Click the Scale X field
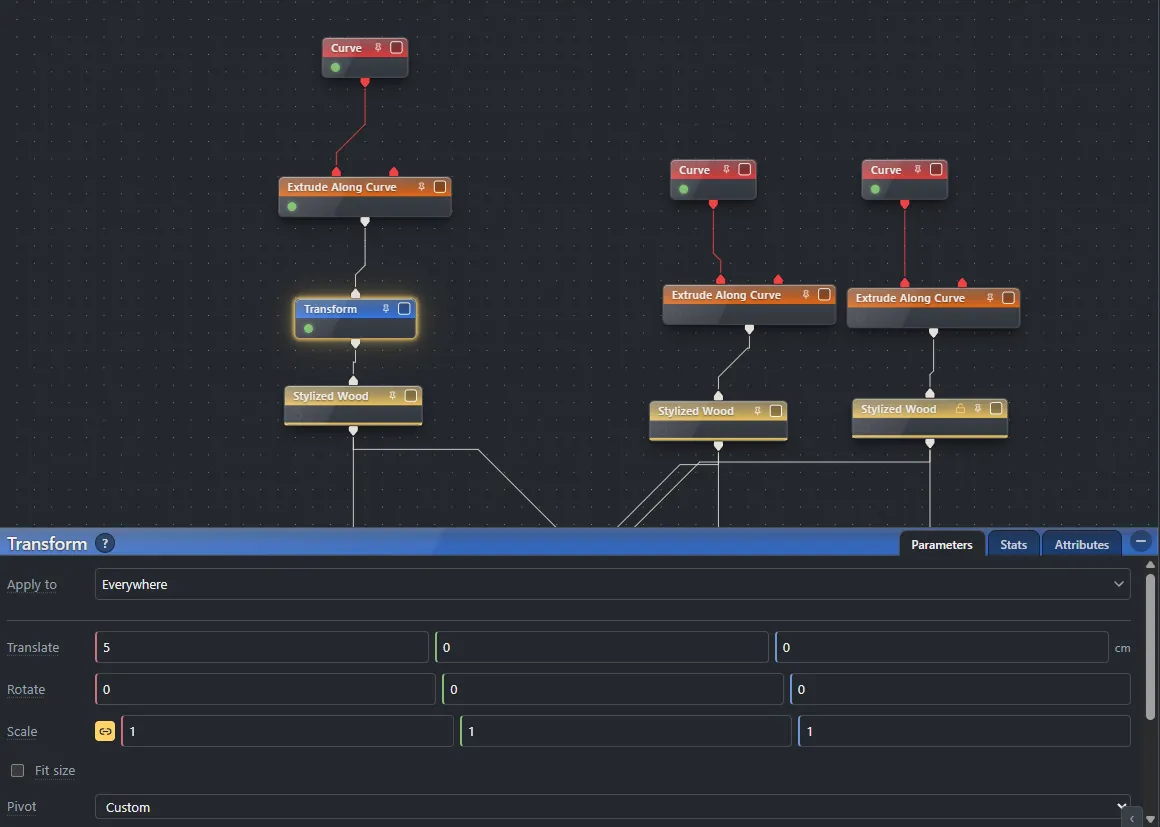 [x=288, y=732]
